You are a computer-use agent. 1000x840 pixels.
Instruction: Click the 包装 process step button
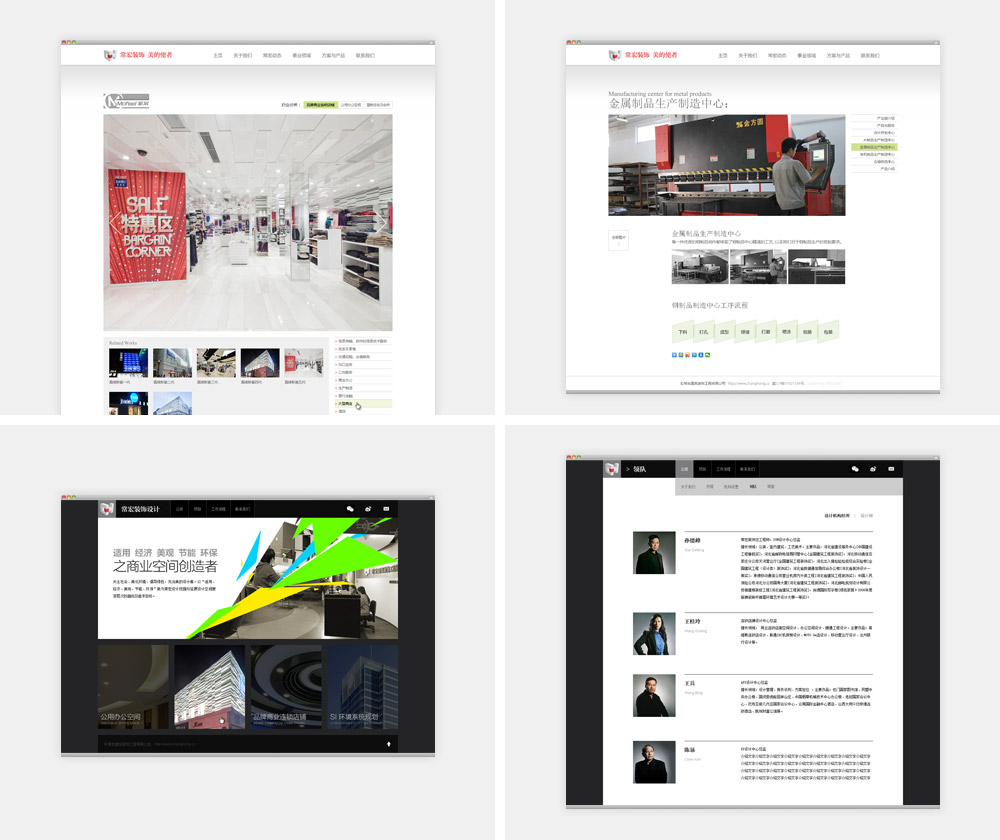(x=827, y=331)
